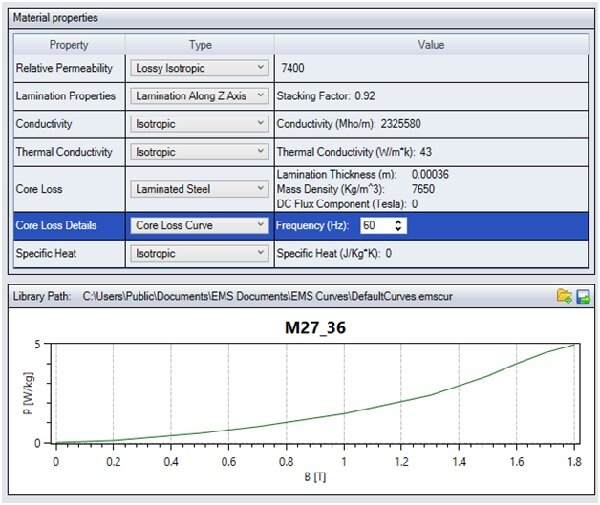The height and width of the screenshot is (505, 600).
Task: Select Thermal Conductivity value 43
Action: point(426,152)
